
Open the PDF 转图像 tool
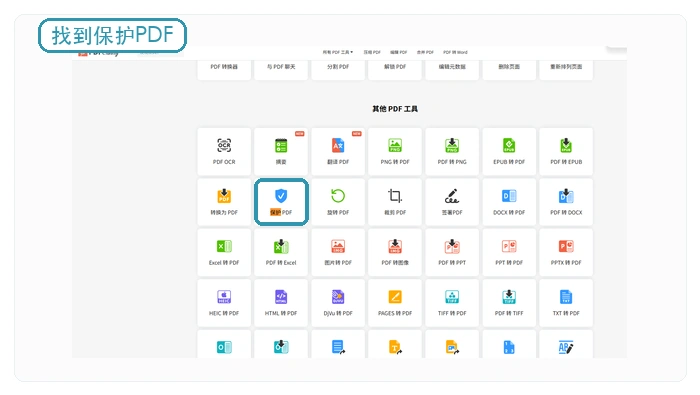point(395,252)
